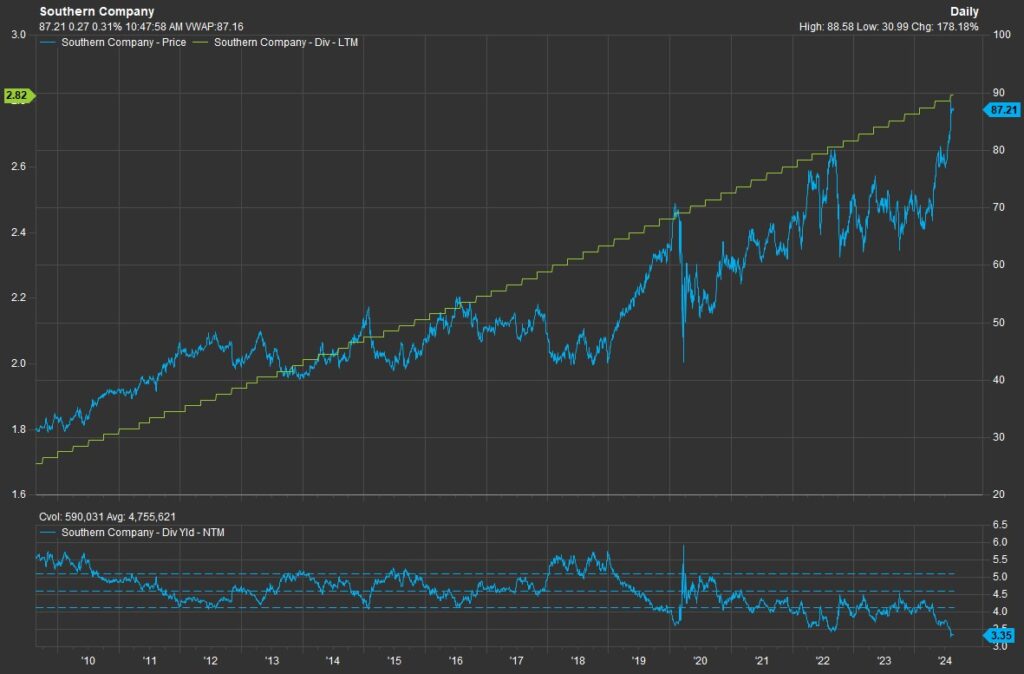Click the '23 year label on time axis

(x=884, y=660)
